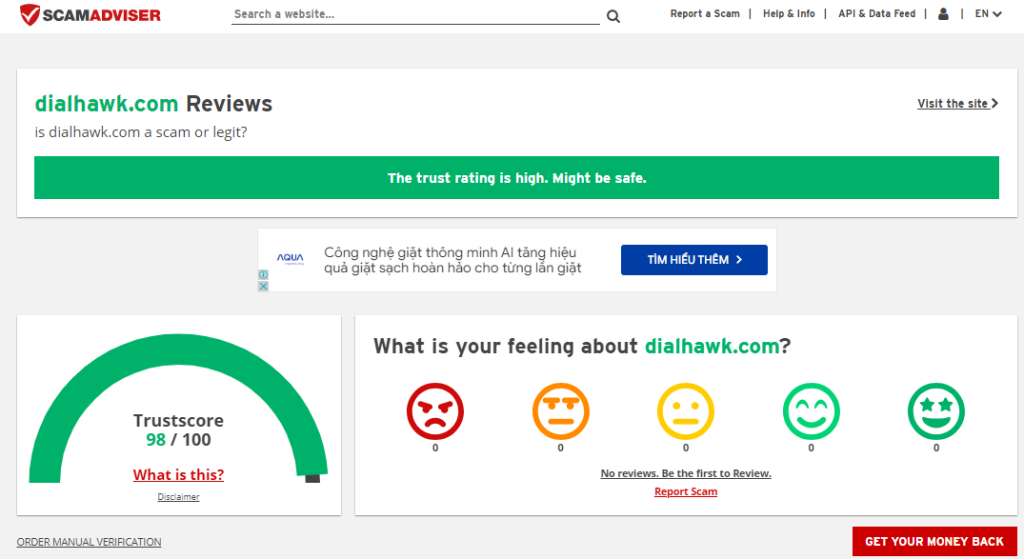Click the red Report Scam link
Screen dimensions: 1024x559
click(x=686, y=492)
